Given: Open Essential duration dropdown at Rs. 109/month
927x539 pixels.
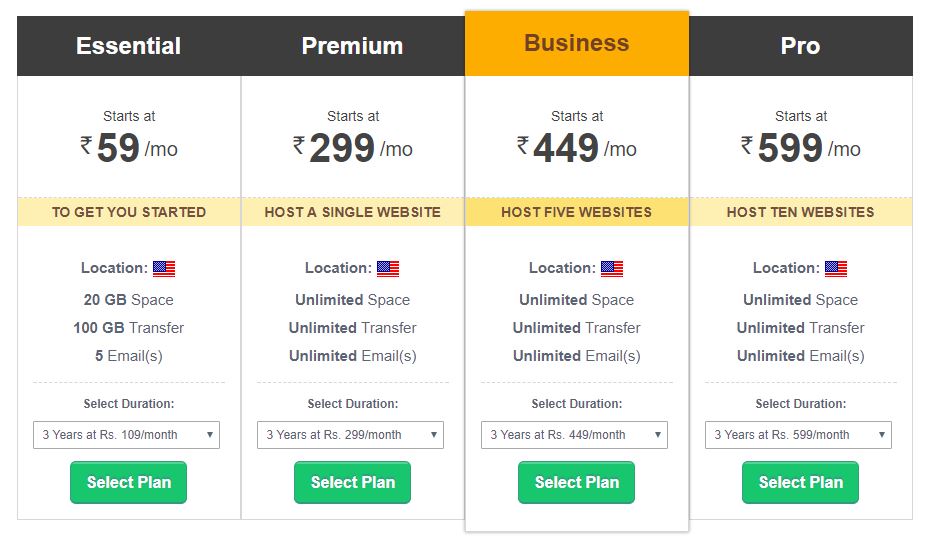Looking at the screenshot, I should point(127,435).
